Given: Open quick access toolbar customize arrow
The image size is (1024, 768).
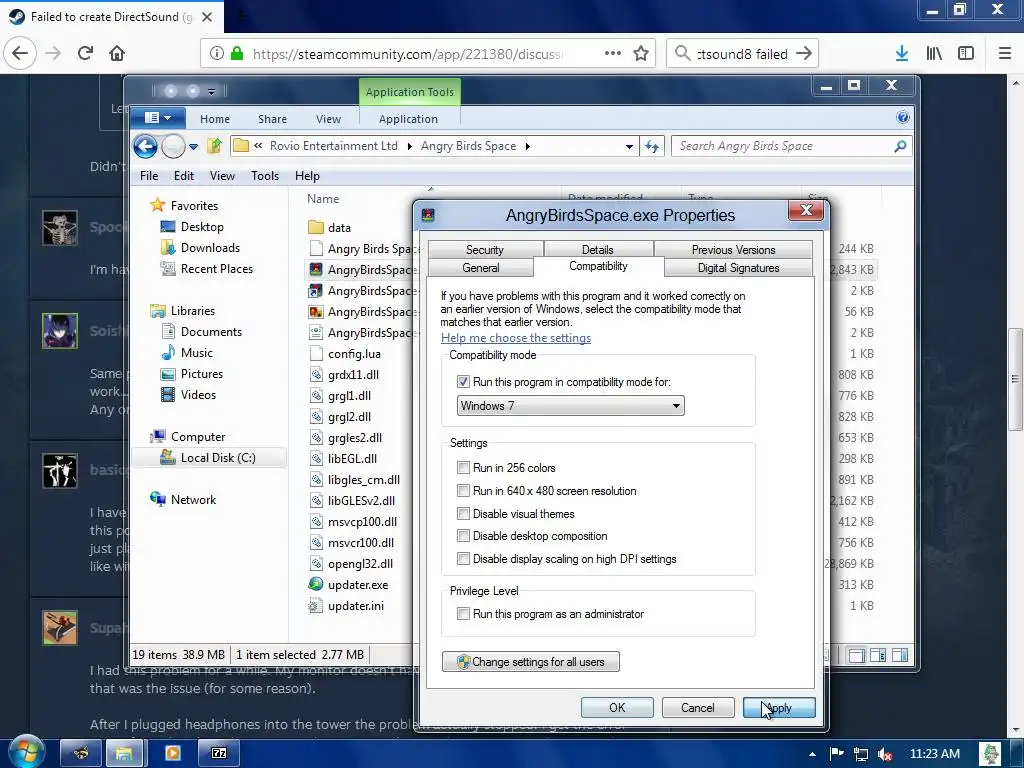Looking at the screenshot, I should pos(211,91).
